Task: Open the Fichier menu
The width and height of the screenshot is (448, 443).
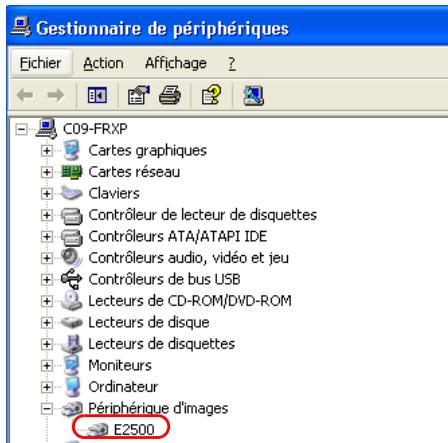Action: [x=40, y=63]
